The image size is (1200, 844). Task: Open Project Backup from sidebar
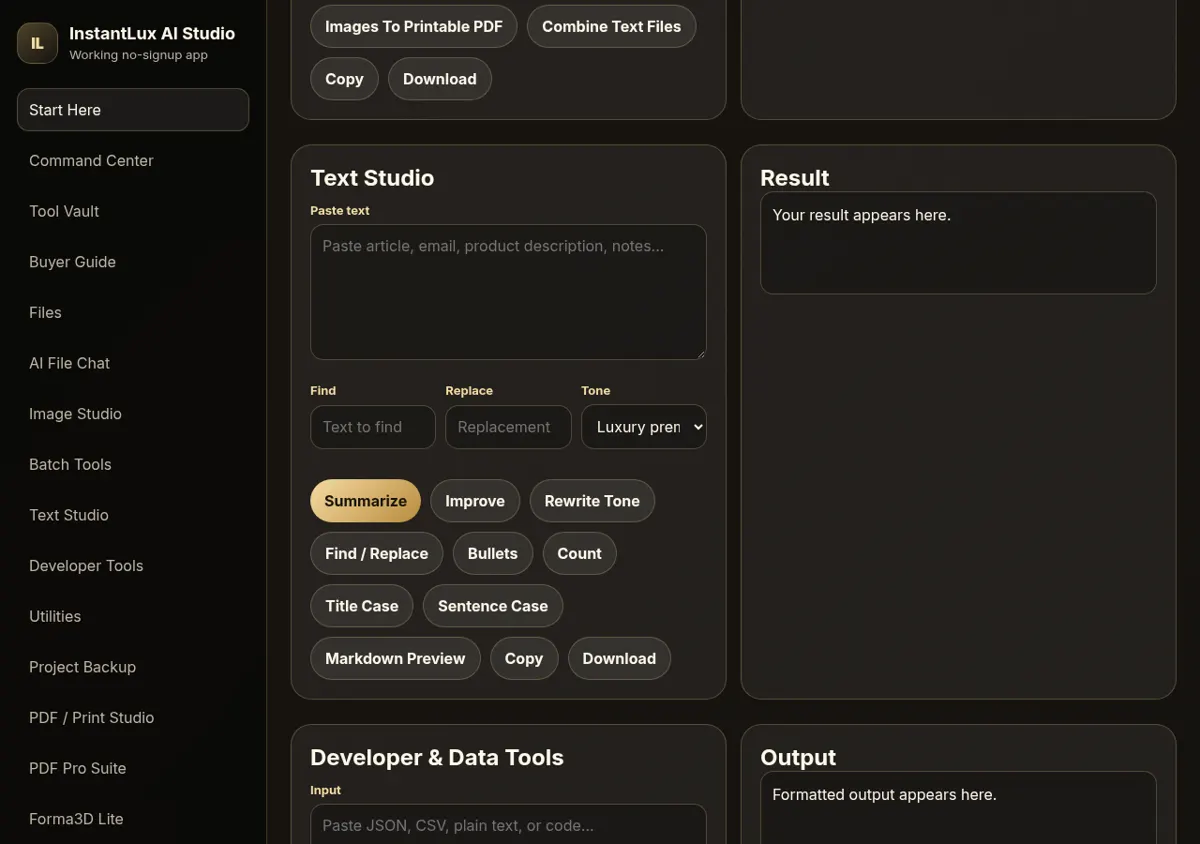coord(133,667)
